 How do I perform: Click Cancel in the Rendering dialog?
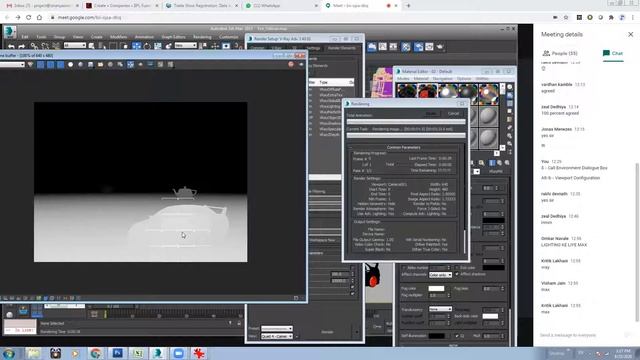(453, 113)
